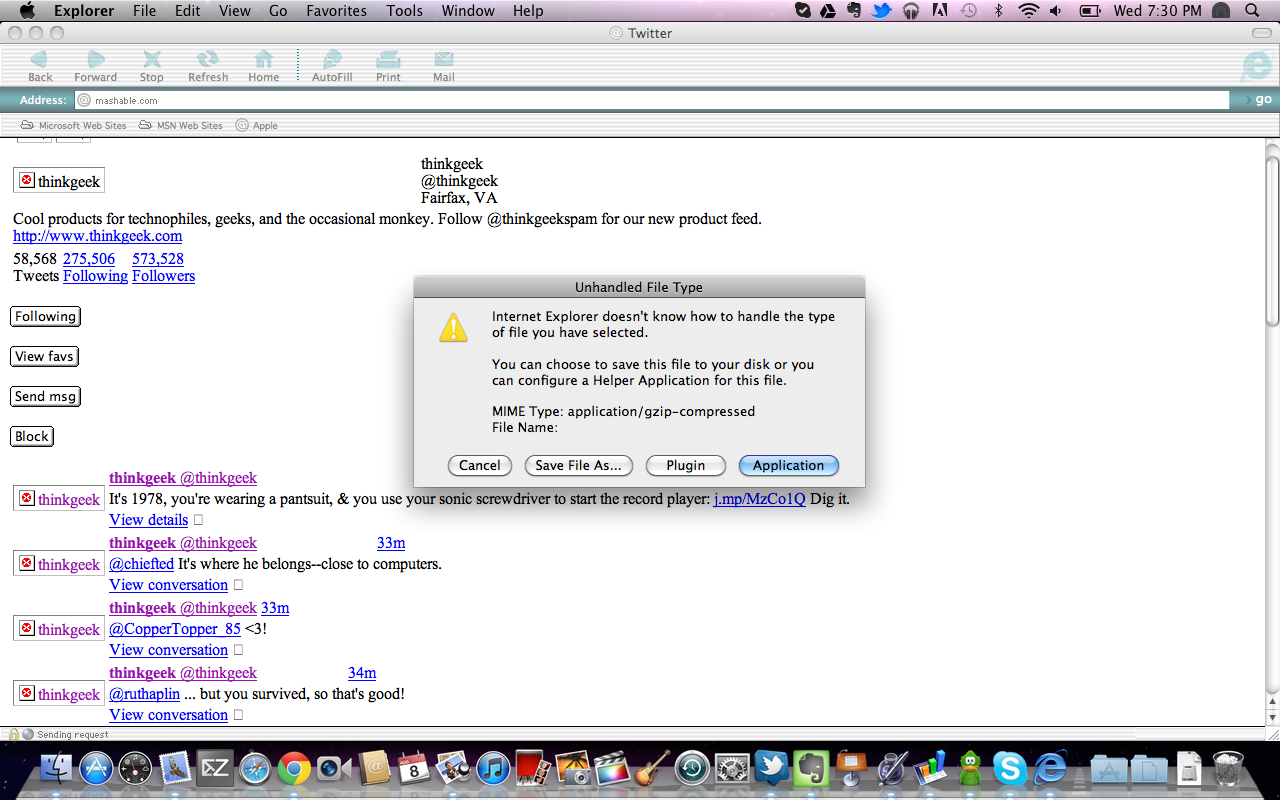Open Mail from the browser toolbar

pyautogui.click(x=444, y=60)
